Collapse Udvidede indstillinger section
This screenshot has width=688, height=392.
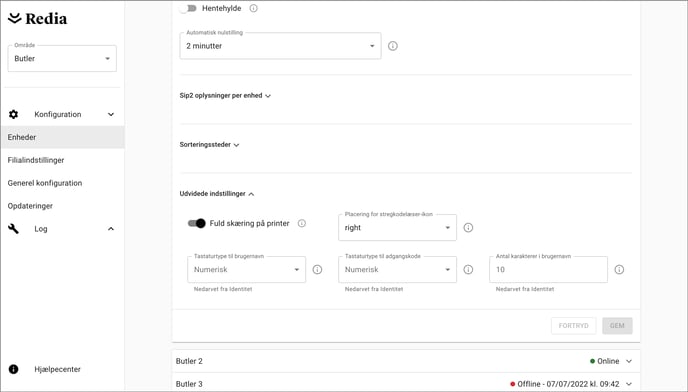[x=217, y=194]
